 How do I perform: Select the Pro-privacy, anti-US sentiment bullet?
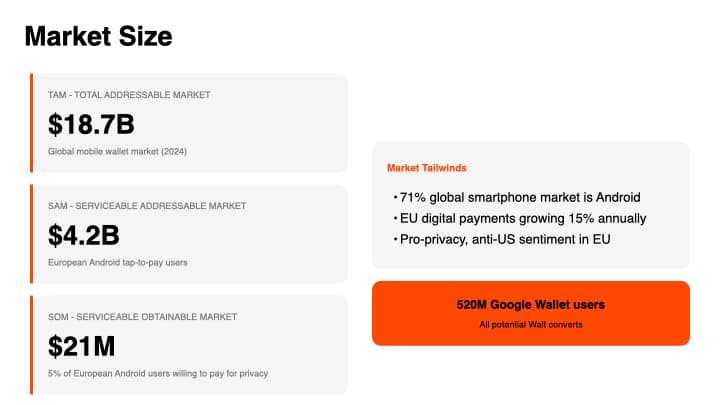[x=503, y=239]
